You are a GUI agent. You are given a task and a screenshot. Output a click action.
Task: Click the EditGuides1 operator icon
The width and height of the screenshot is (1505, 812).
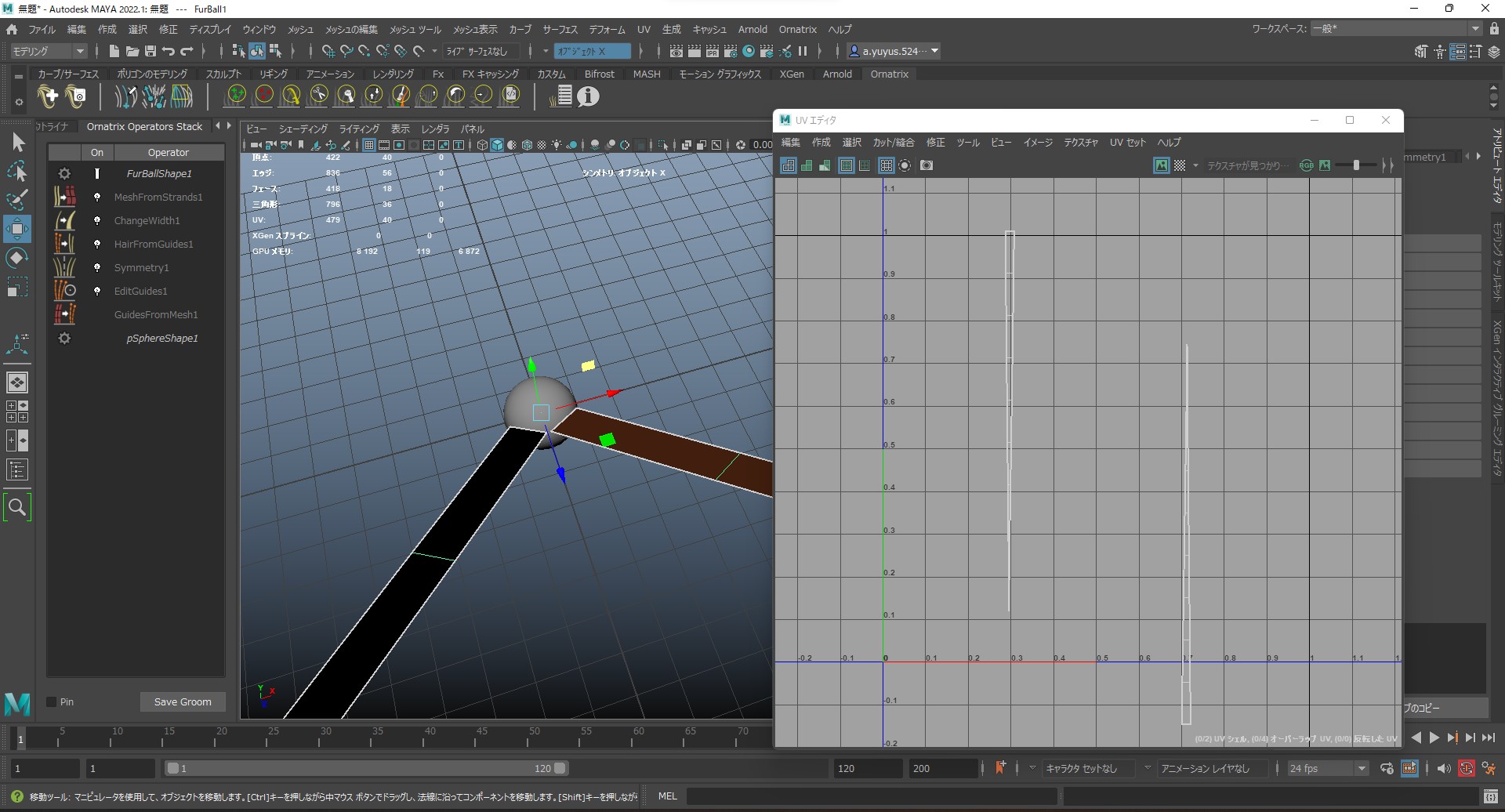pos(65,291)
